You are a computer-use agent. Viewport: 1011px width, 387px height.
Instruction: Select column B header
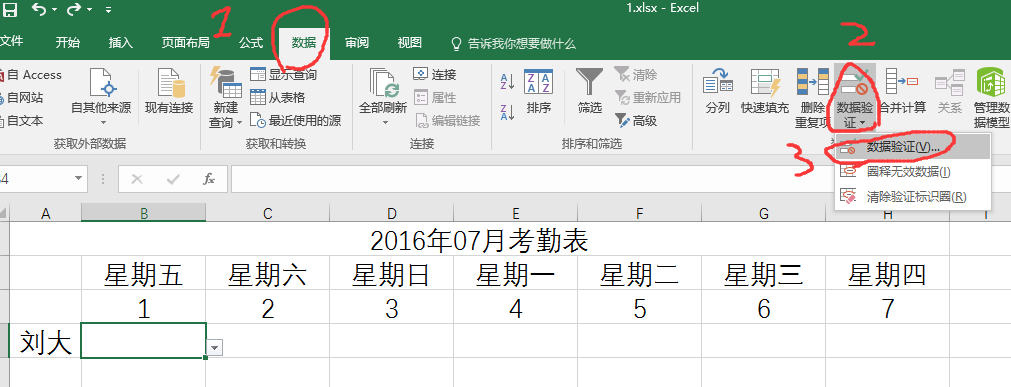(x=144, y=213)
